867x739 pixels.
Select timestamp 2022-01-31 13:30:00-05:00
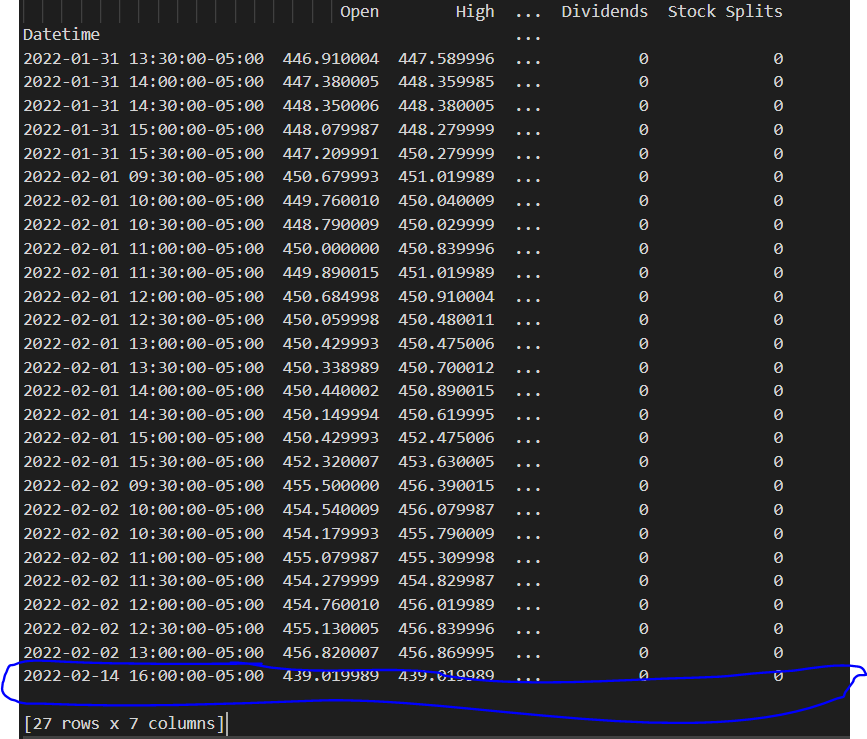(x=144, y=59)
